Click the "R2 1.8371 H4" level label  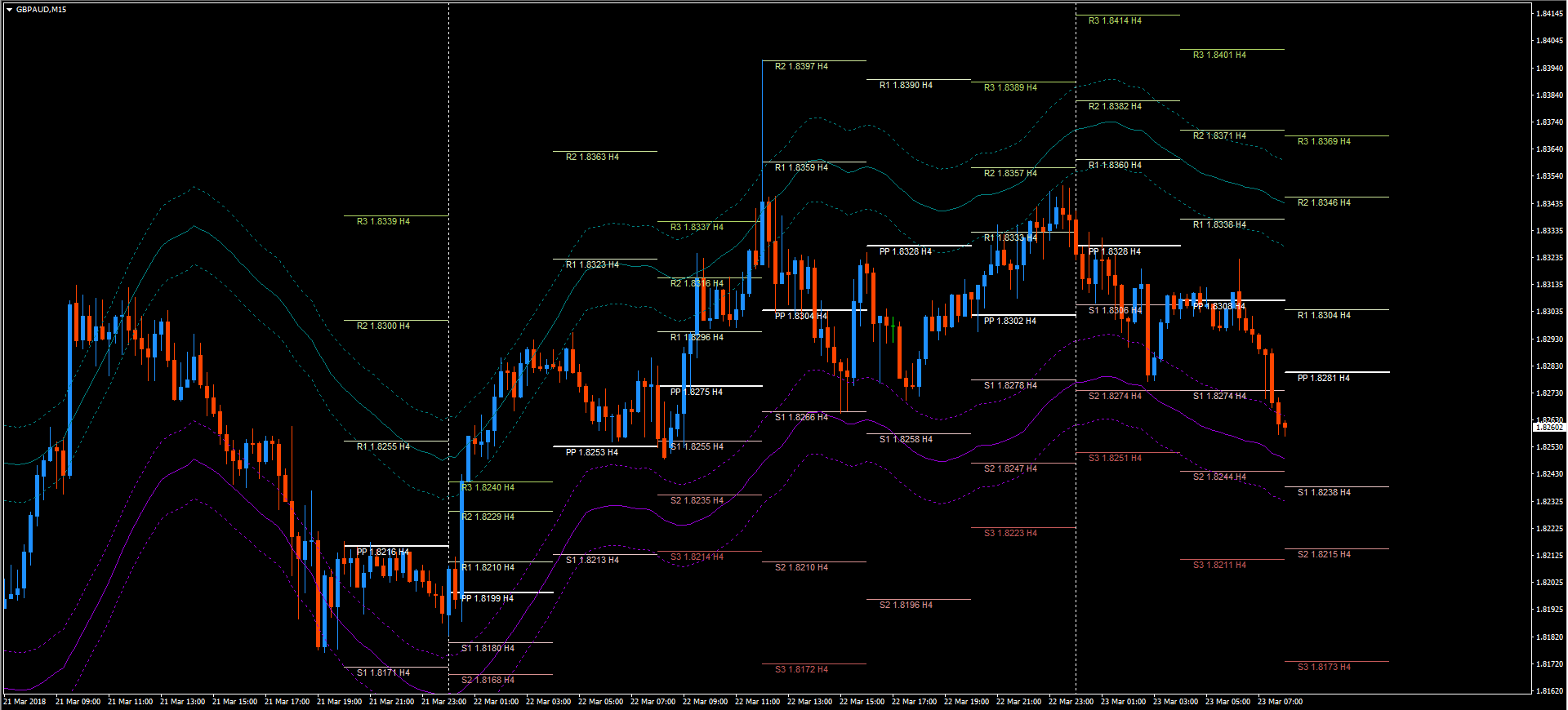[1219, 136]
